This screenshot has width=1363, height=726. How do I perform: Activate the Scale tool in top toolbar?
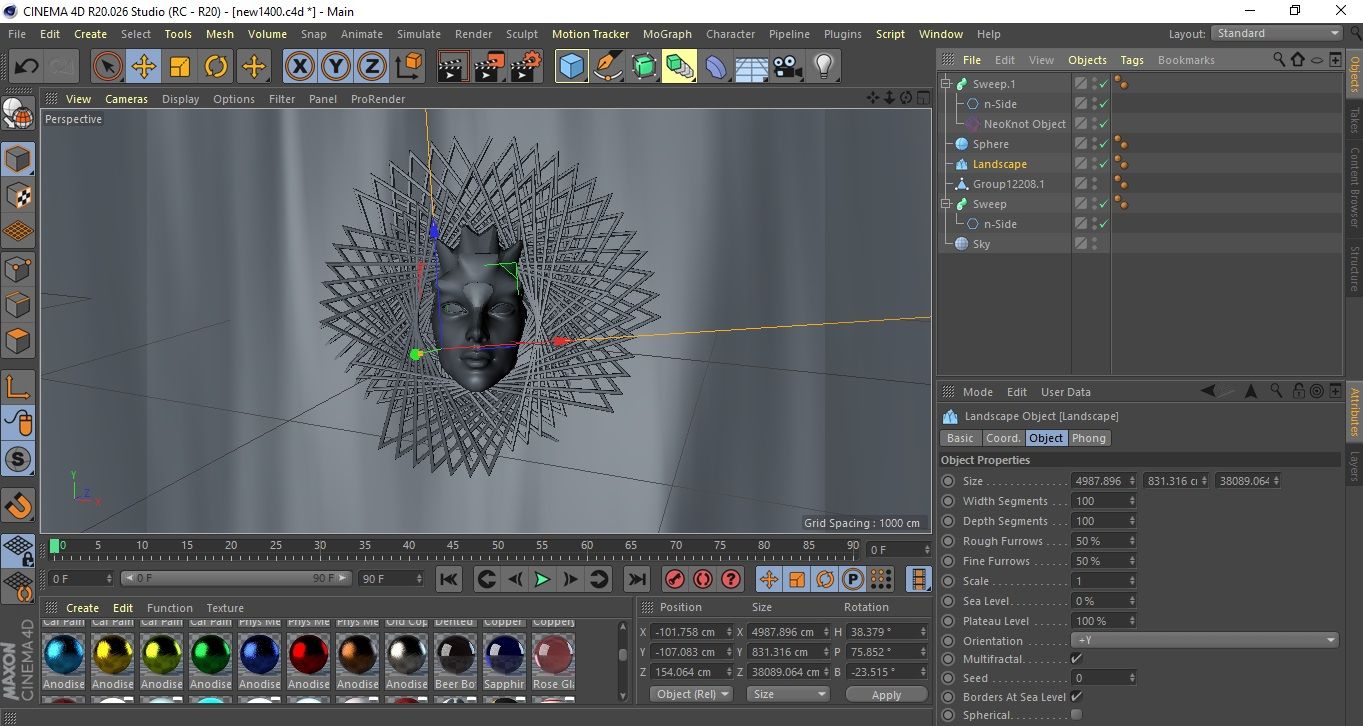click(x=180, y=67)
